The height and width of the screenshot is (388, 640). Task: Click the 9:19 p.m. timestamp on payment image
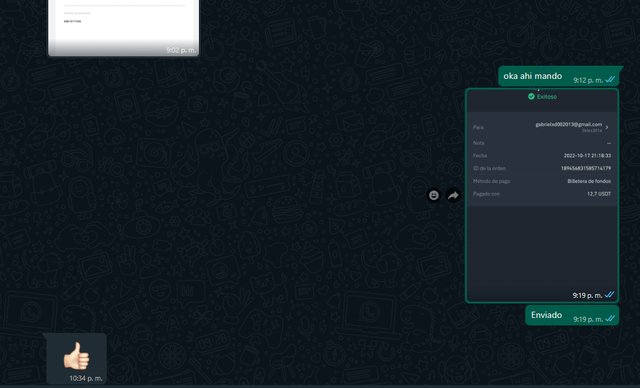point(587,295)
